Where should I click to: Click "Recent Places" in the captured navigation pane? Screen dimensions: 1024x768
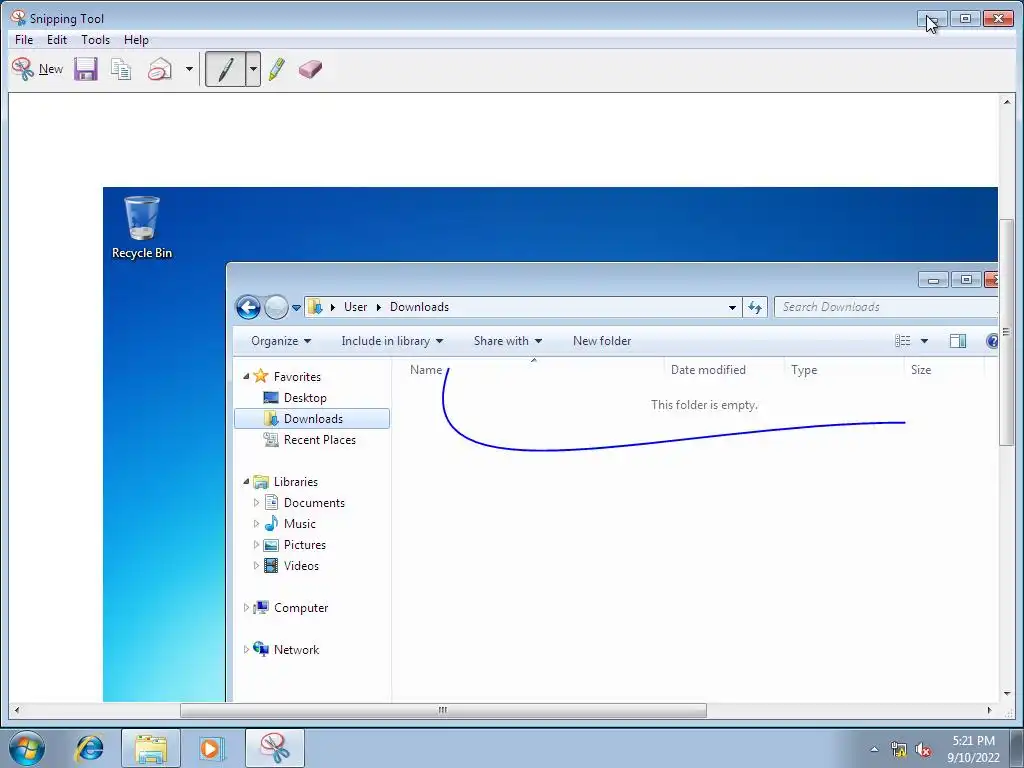click(319, 440)
